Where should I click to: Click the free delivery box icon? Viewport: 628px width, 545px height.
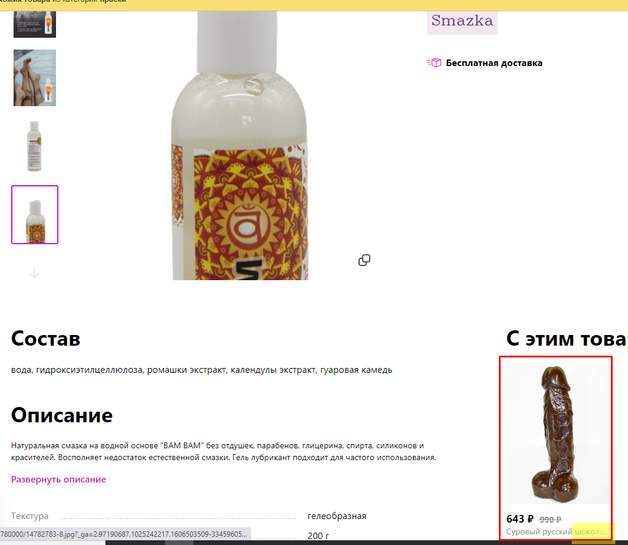[434, 63]
